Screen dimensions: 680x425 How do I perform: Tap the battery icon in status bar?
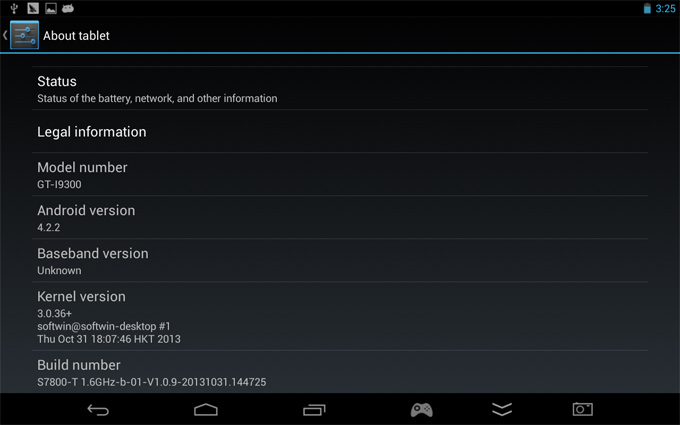coord(647,8)
